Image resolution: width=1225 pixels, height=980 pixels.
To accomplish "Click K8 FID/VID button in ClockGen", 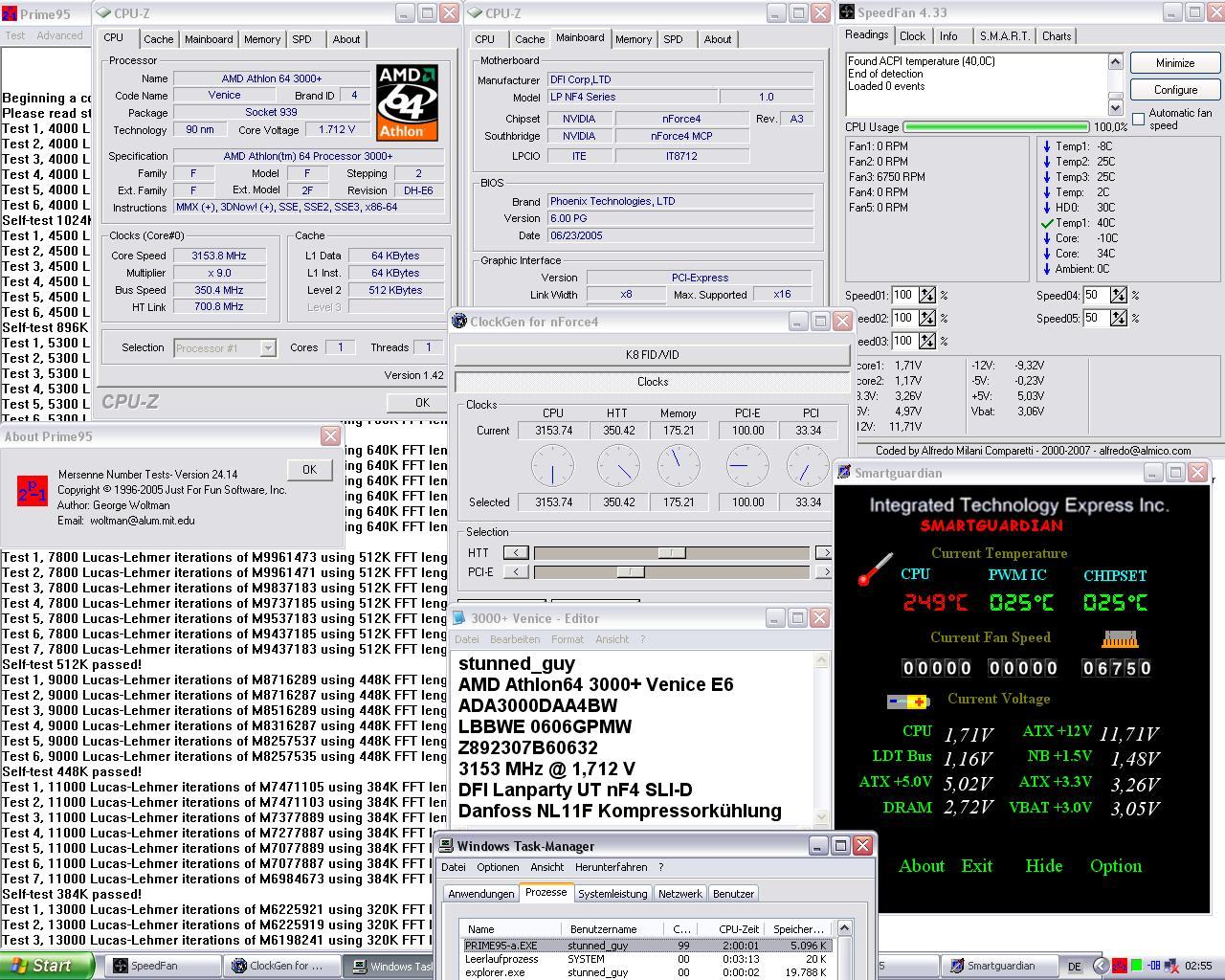I will point(652,355).
